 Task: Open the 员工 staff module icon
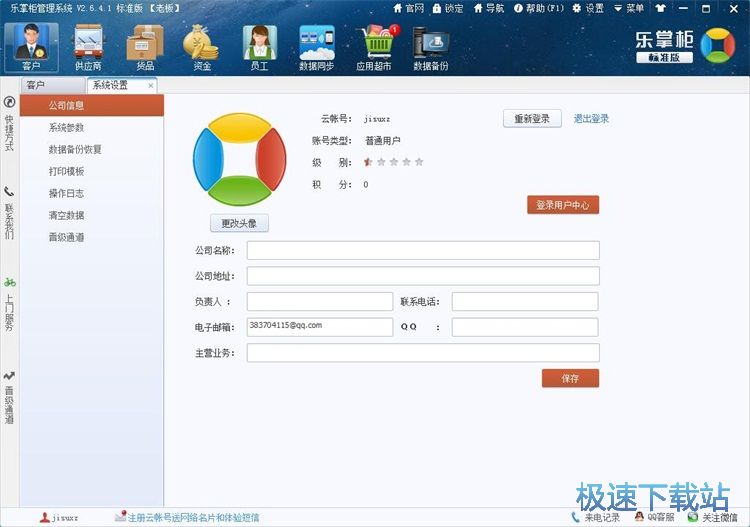259,47
